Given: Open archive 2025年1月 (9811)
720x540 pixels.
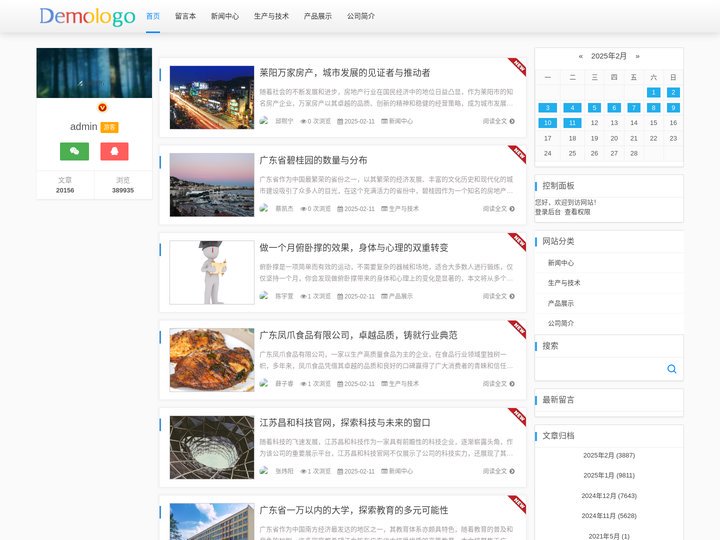Looking at the screenshot, I should [x=609, y=475].
